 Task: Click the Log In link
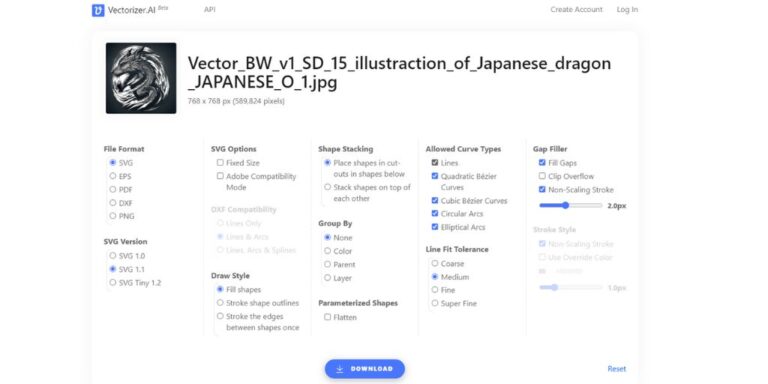(627, 9)
